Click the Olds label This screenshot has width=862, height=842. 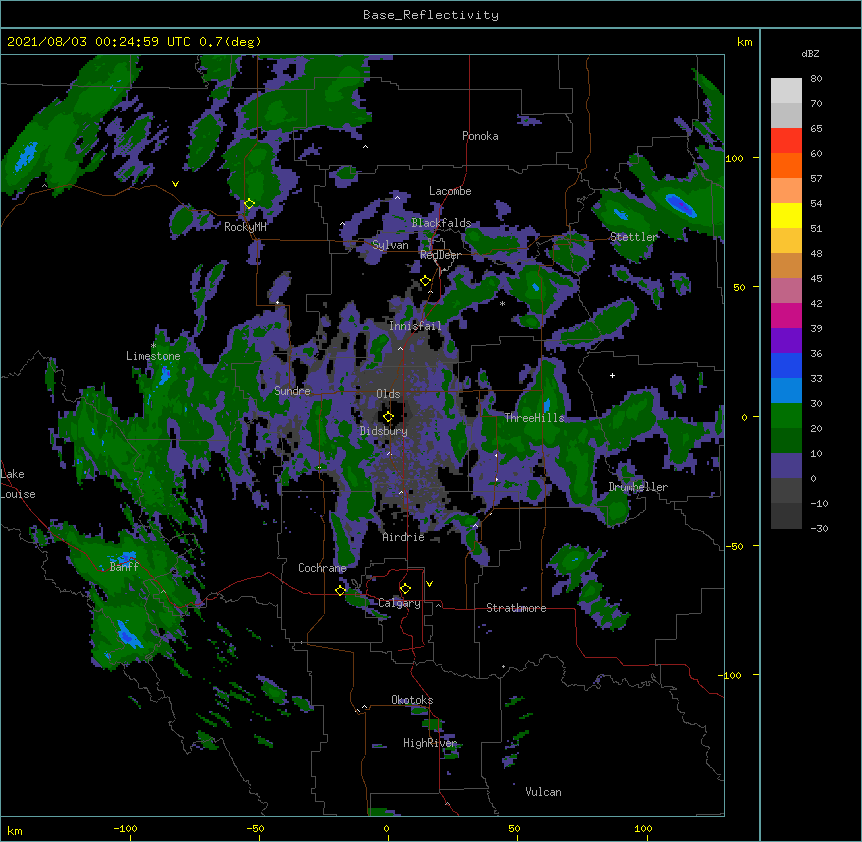388,394
